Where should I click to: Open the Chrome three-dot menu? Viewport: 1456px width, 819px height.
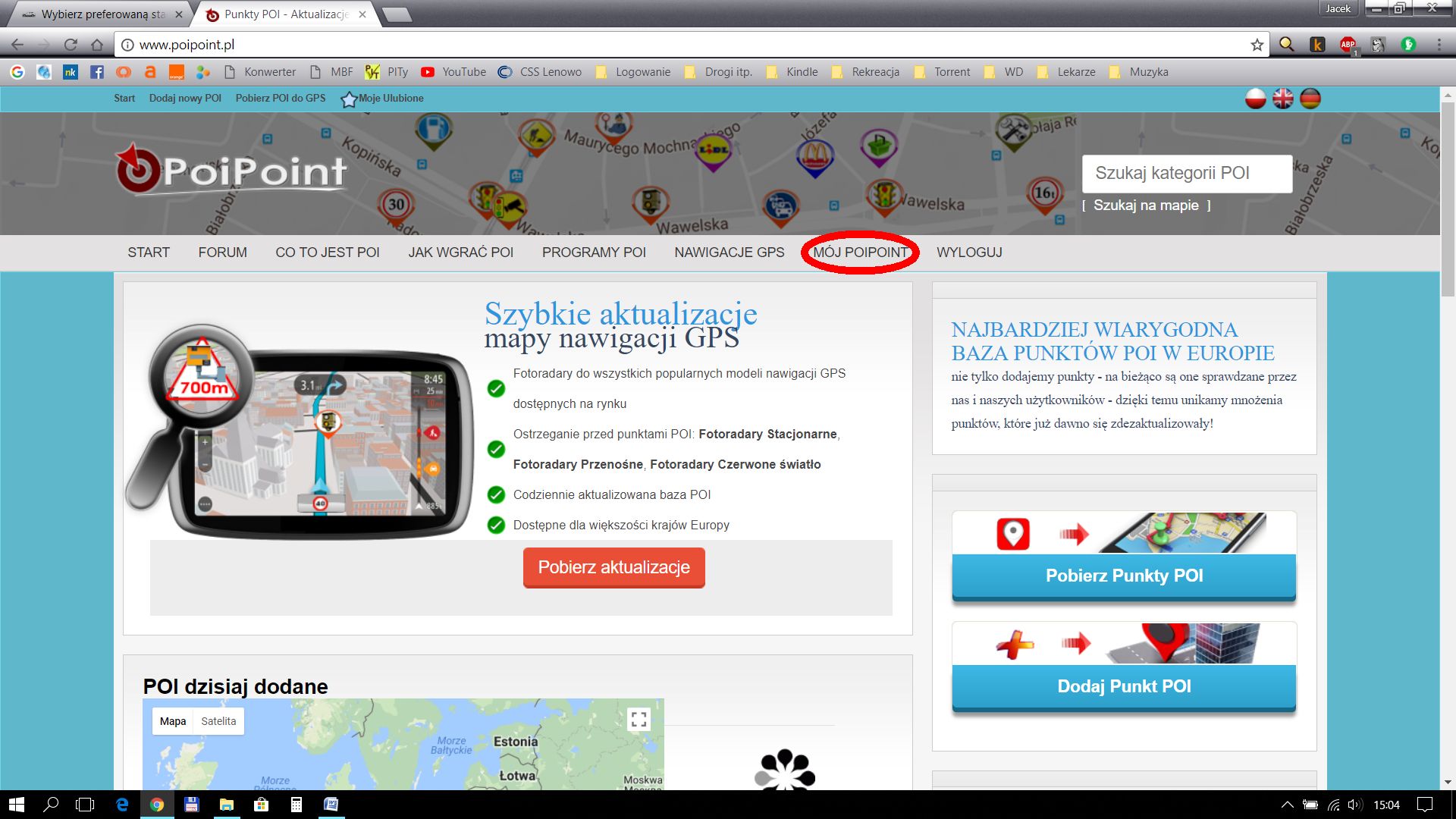coord(1439,45)
